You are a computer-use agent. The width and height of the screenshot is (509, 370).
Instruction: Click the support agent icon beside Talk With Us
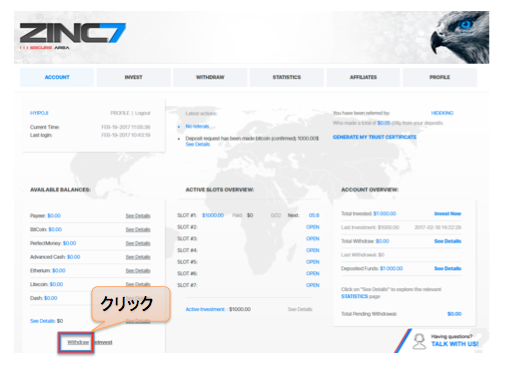[419, 341]
